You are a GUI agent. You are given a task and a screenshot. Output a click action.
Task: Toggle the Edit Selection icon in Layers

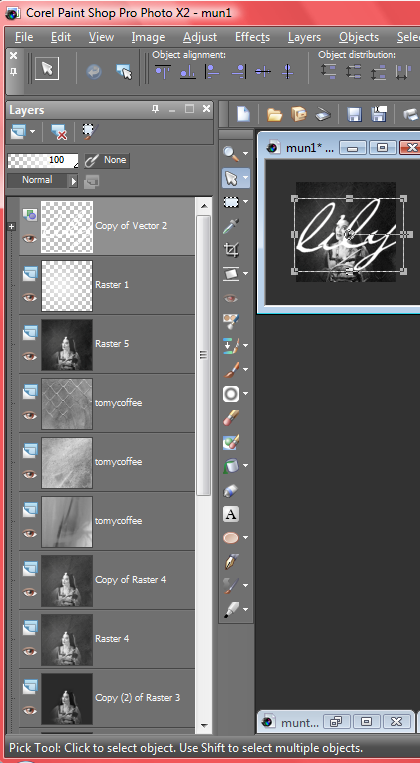click(91, 131)
